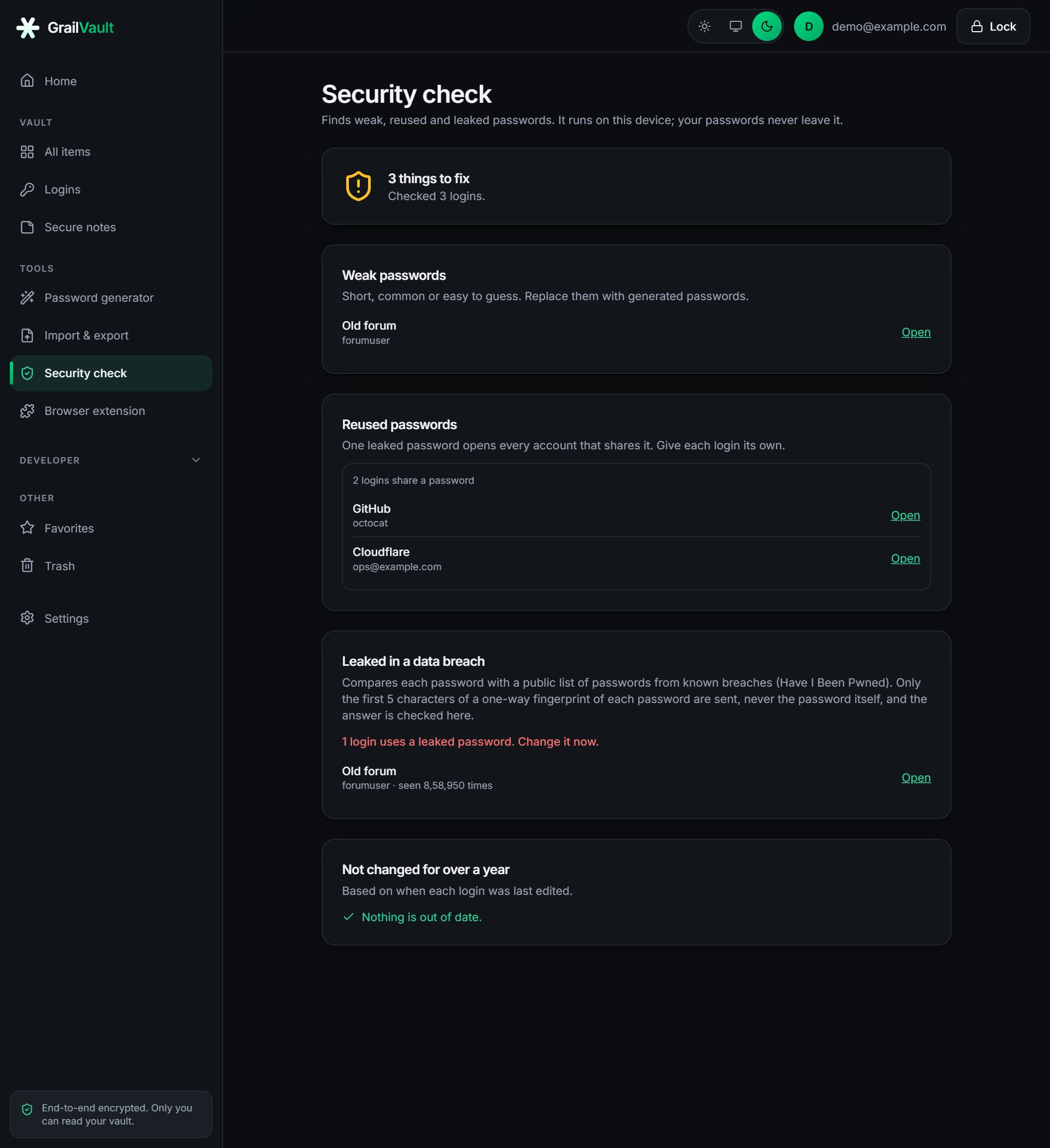Click the shield icon in encryption notice
The image size is (1050, 1148).
[x=27, y=1109]
